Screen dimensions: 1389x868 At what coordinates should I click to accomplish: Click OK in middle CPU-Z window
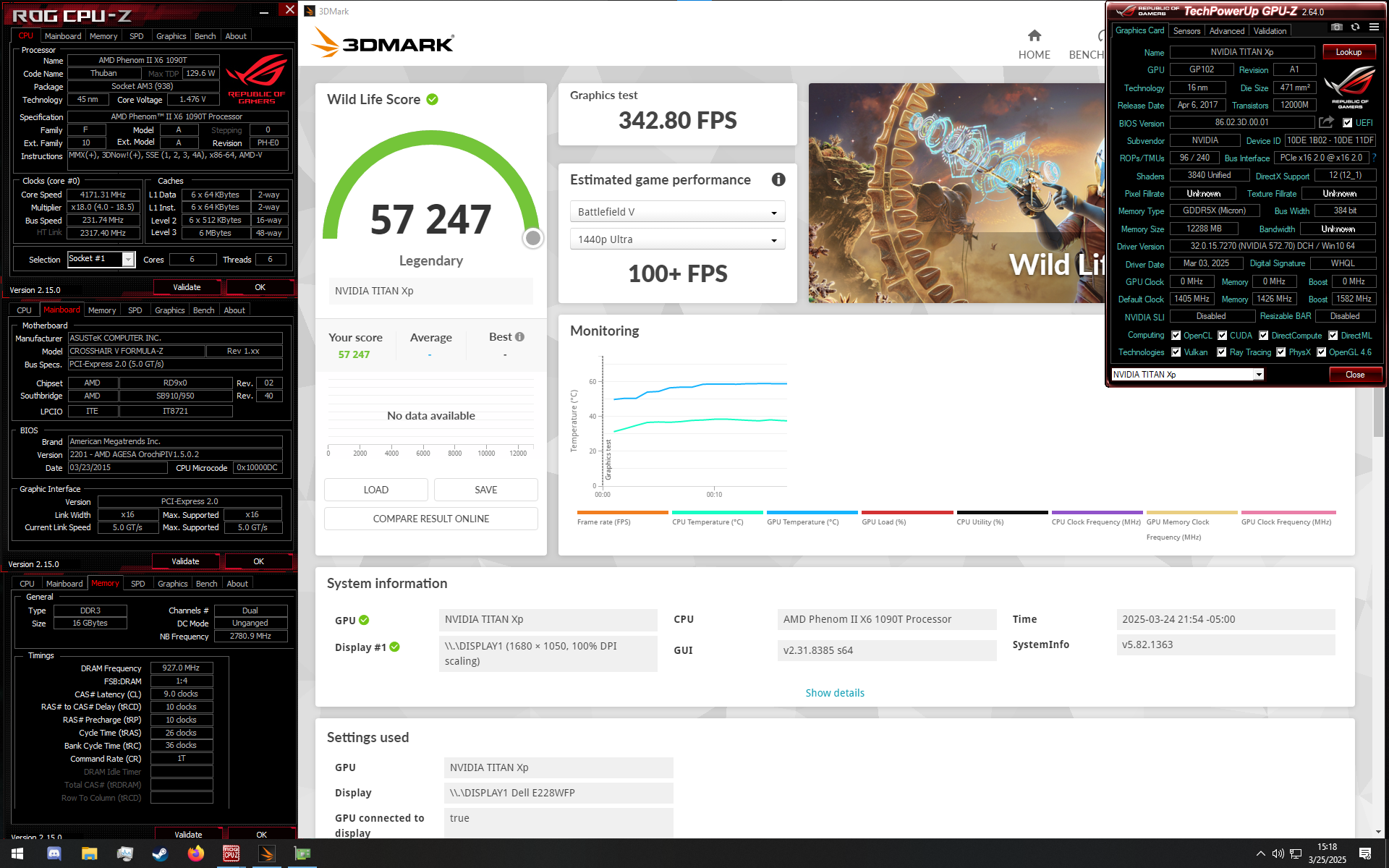coord(258,561)
